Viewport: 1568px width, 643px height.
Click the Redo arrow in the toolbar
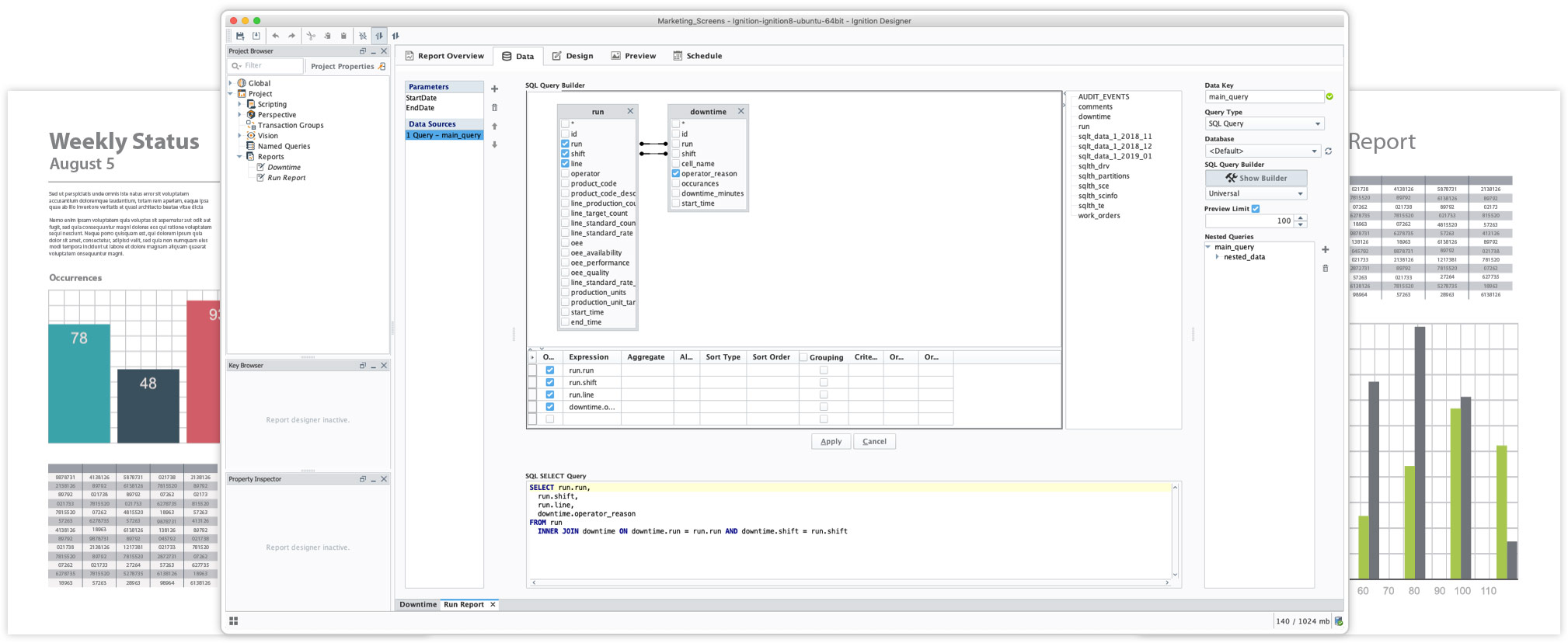(291, 36)
